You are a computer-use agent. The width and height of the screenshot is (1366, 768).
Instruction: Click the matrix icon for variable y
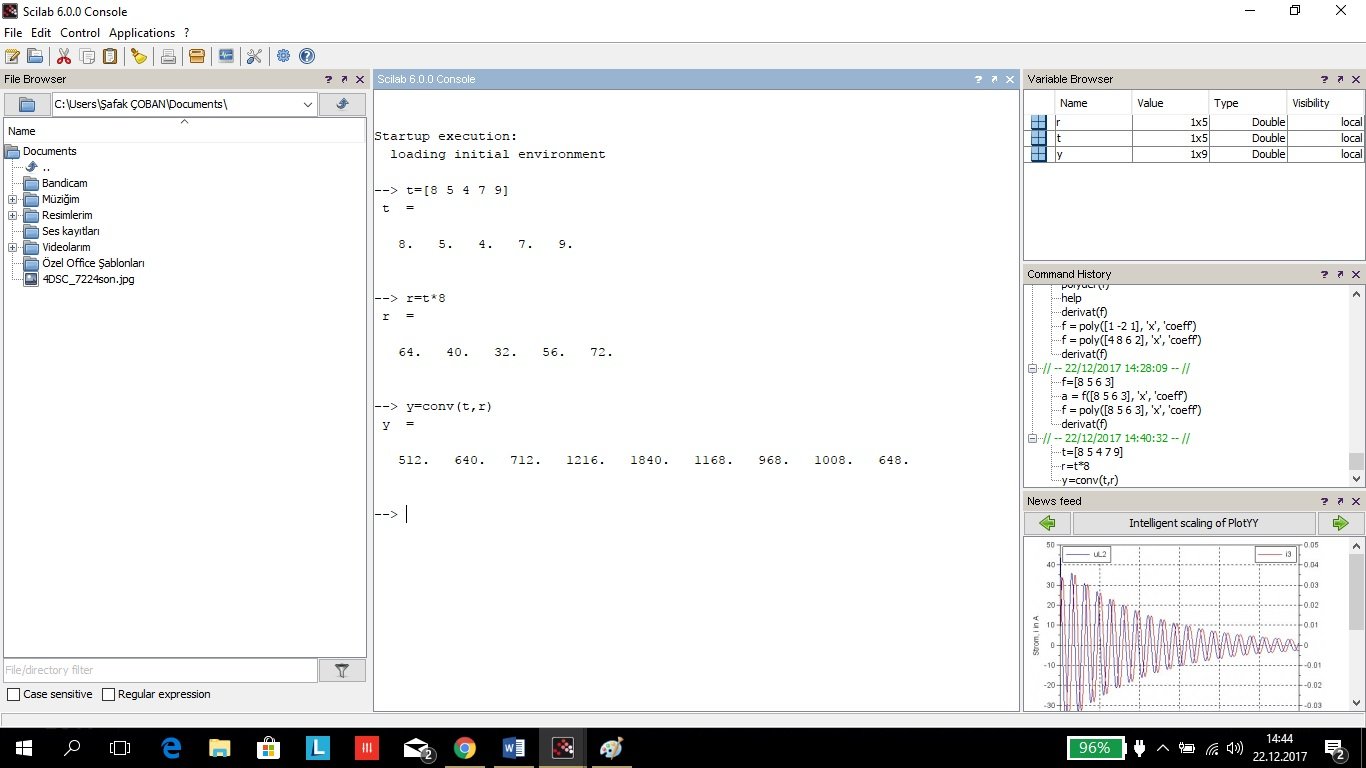(1038, 154)
